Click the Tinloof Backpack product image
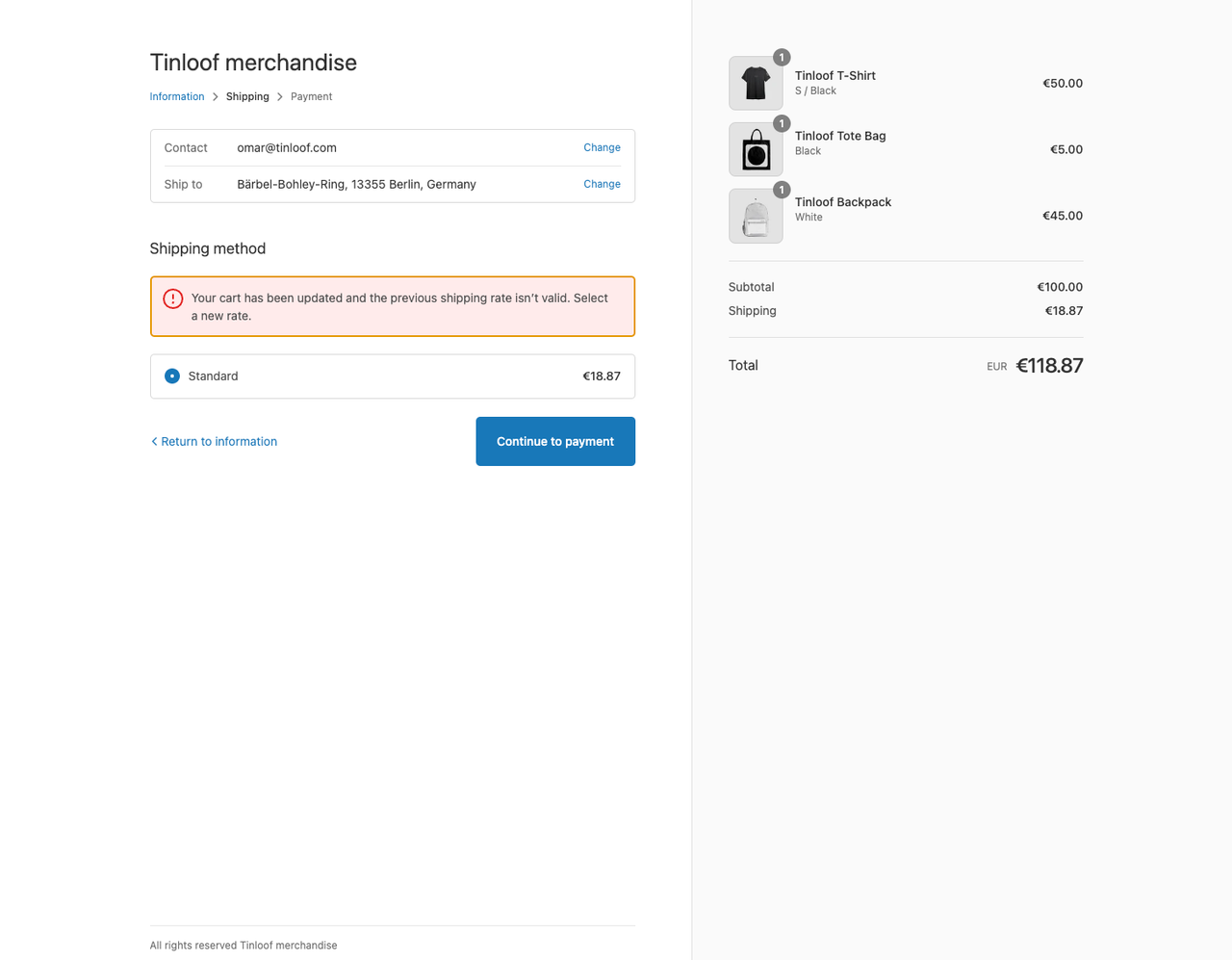This screenshot has height=960, width=1232. tap(756, 216)
